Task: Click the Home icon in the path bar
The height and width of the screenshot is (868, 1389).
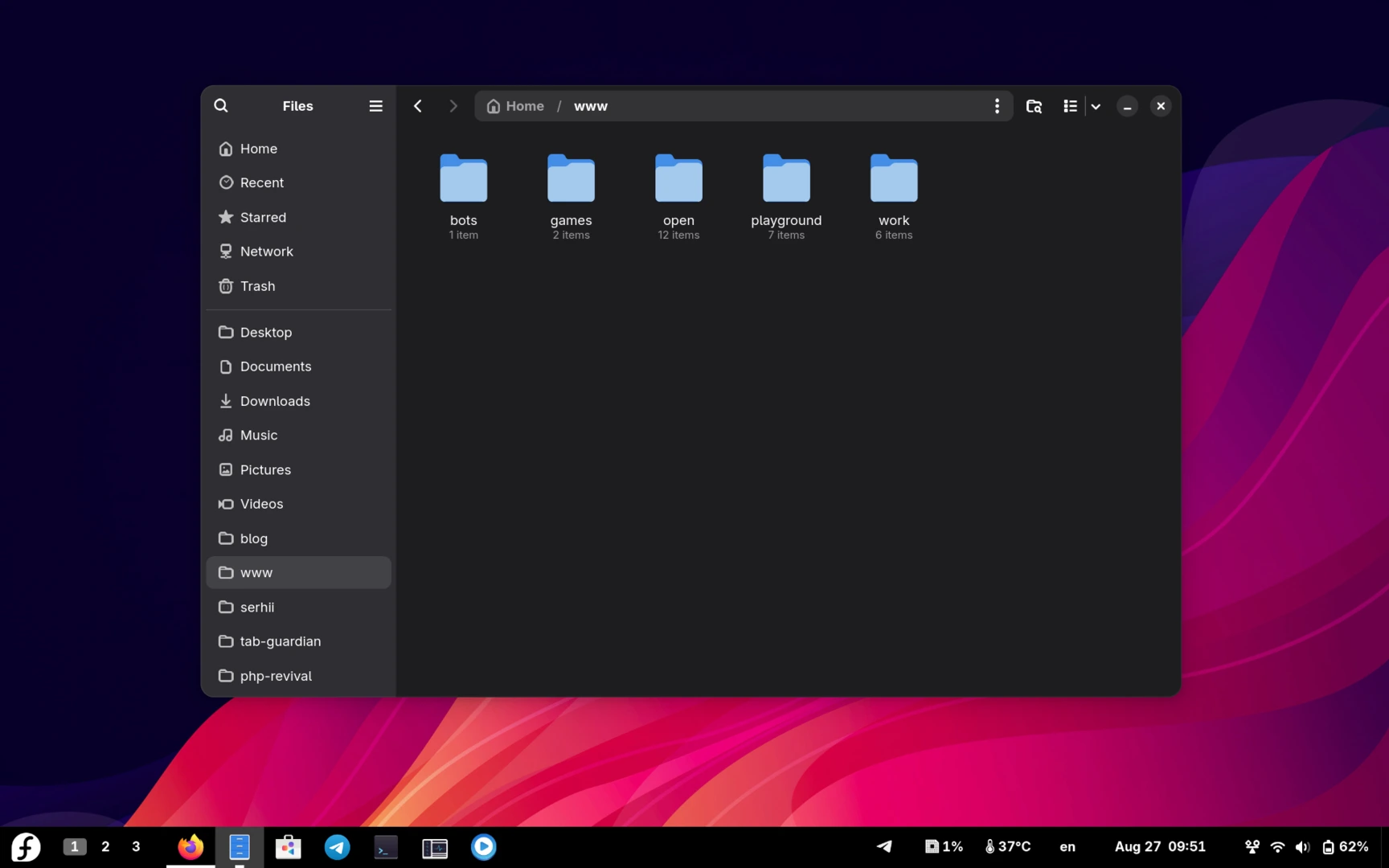Action: click(493, 105)
